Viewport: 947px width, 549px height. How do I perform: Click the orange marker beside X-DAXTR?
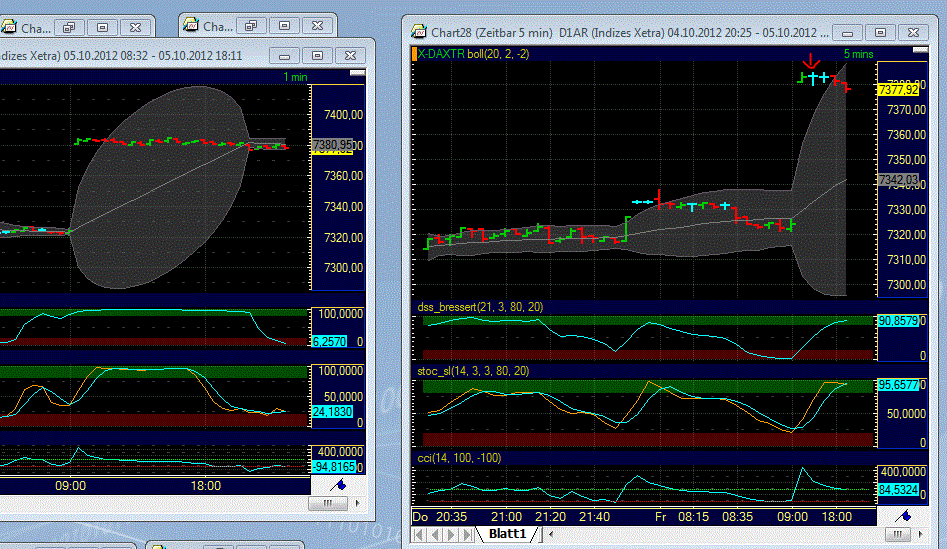pos(414,54)
